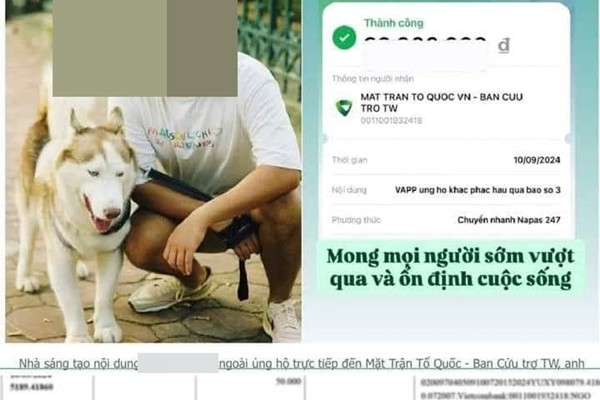Click the caption mentioning Mặt Trận Tổ Quốc
600x400 pixels.
click(401, 363)
